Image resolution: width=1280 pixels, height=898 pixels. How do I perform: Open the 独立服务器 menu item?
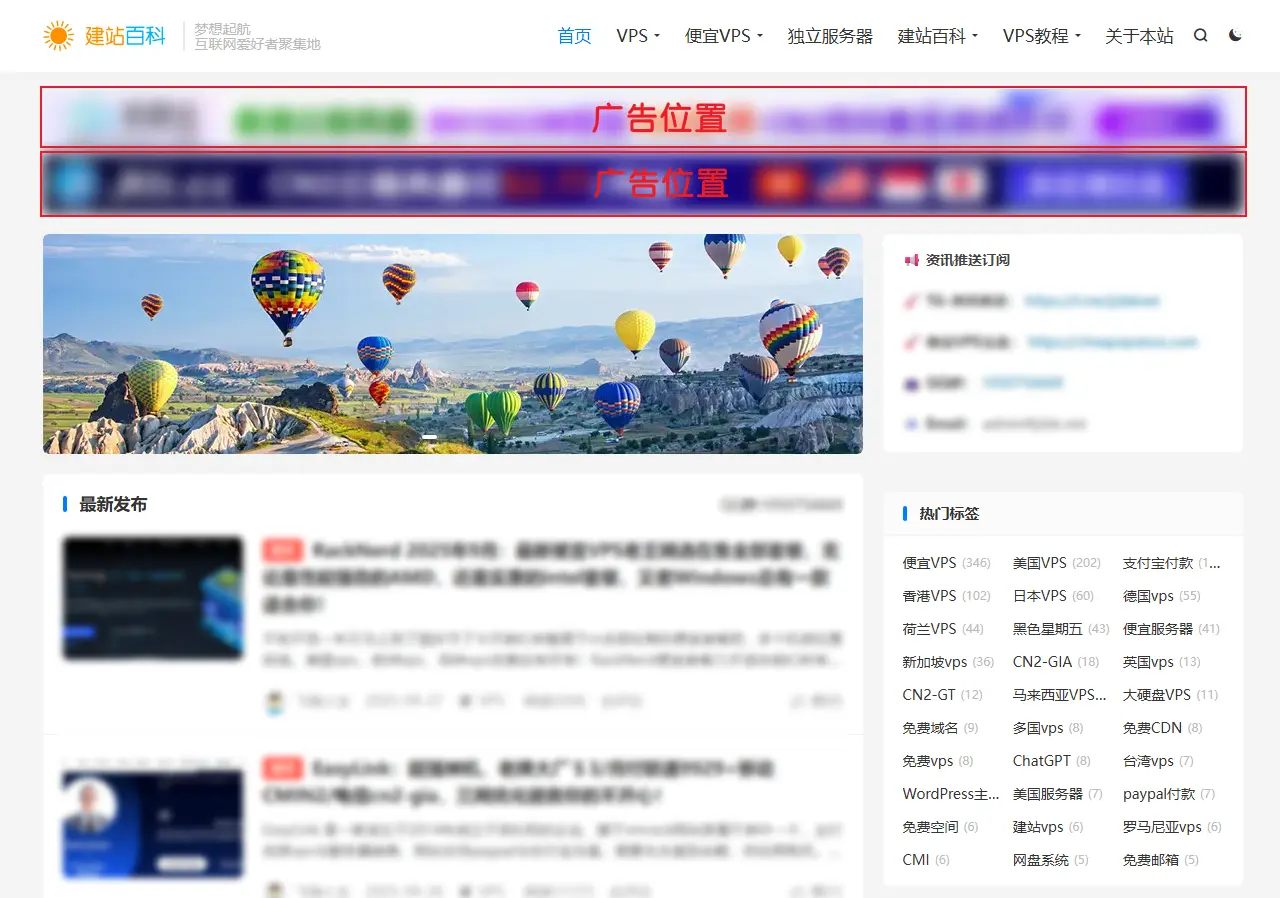830,36
